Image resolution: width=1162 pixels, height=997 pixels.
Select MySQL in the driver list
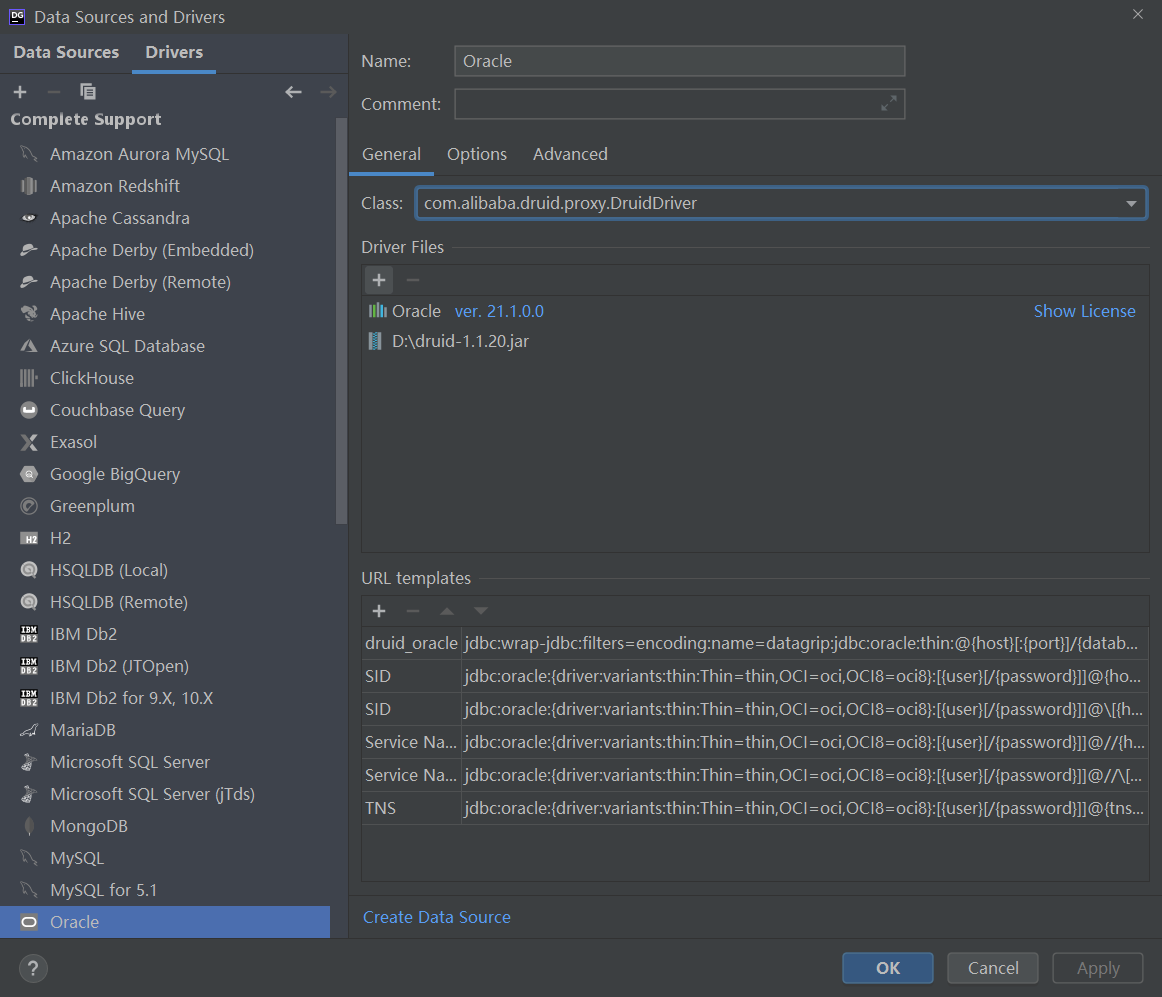77,858
